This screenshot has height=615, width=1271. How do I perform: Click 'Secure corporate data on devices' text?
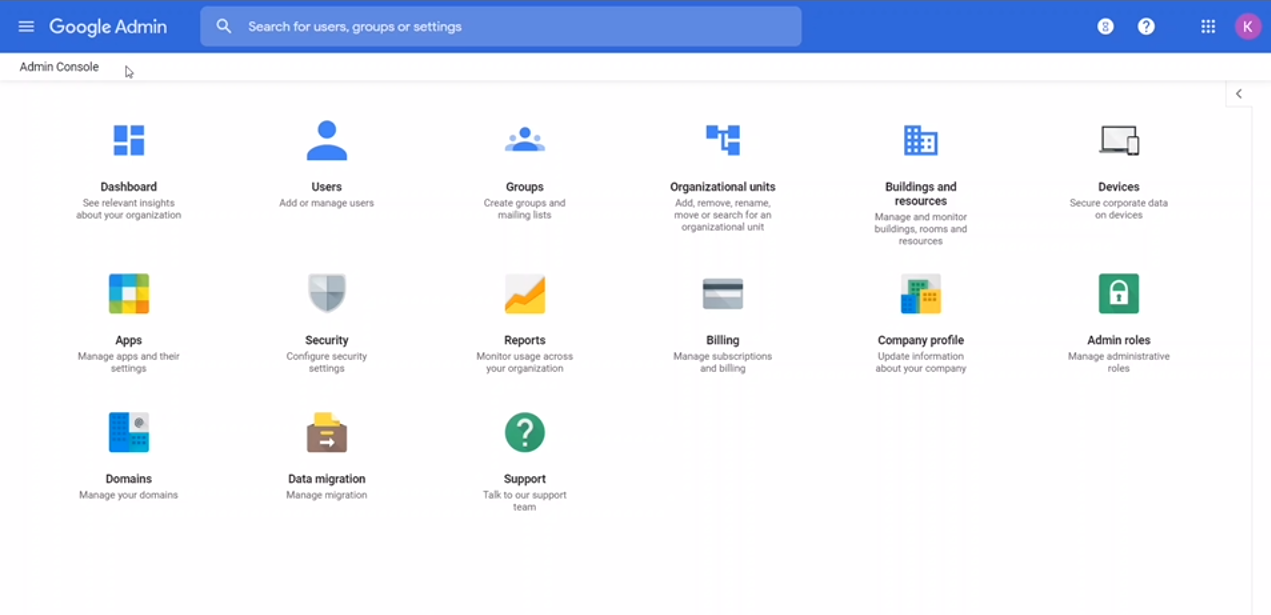pos(1119,209)
